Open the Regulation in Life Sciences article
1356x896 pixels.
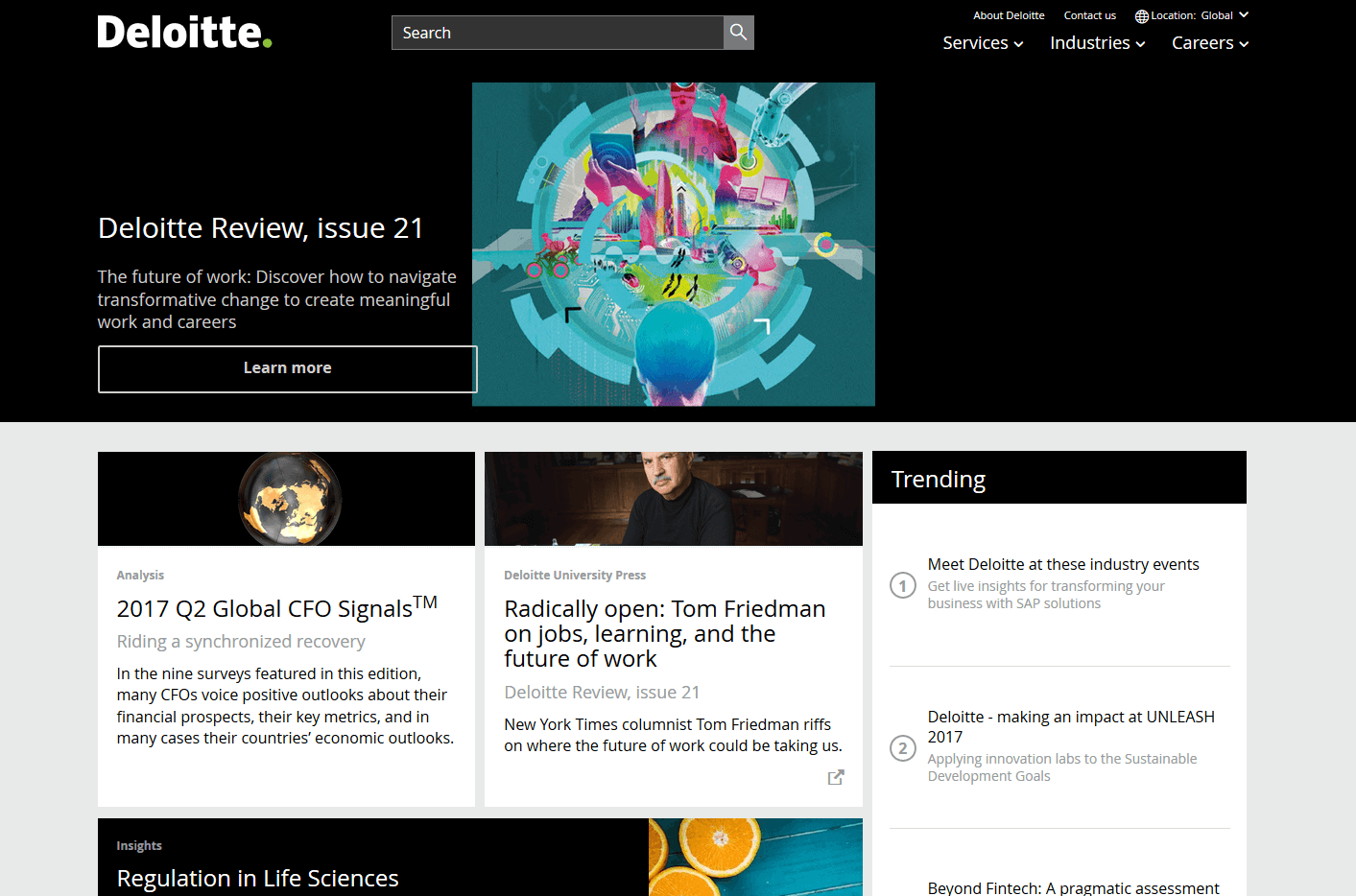[x=257, y=878]
